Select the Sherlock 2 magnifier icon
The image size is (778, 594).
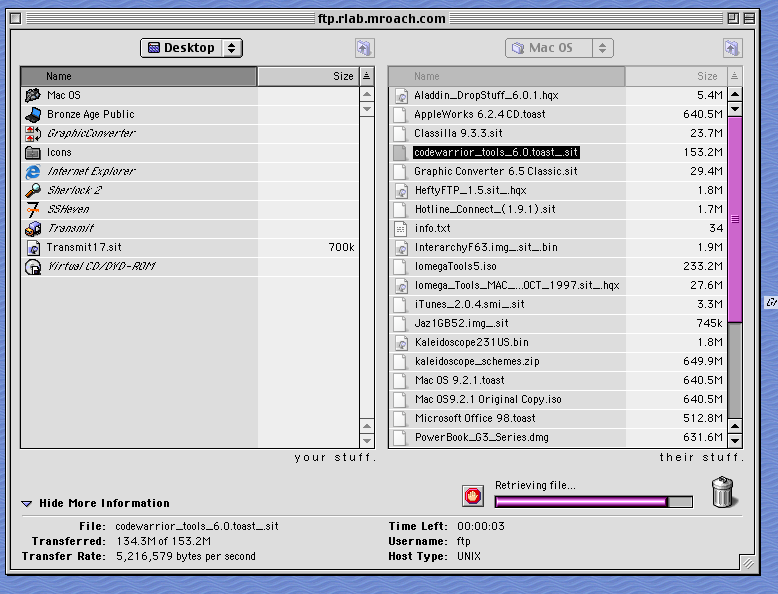[32, 190]
